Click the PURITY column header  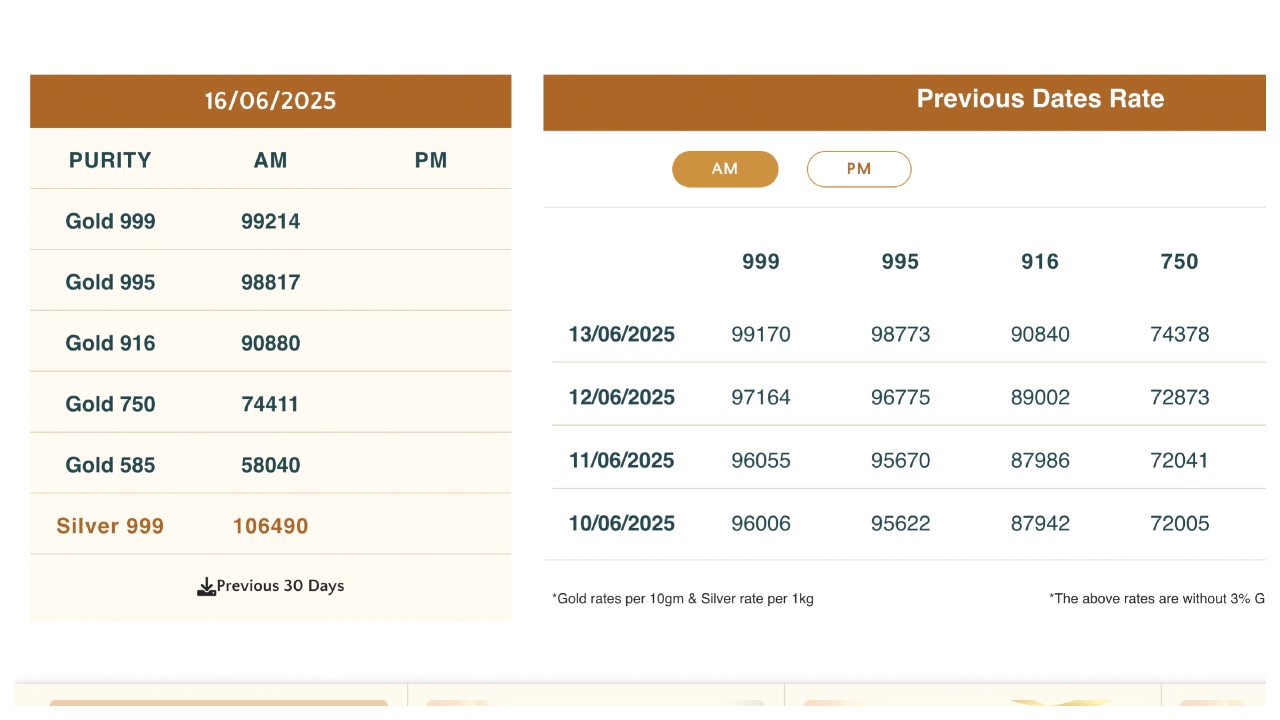[x=110, y=160]
